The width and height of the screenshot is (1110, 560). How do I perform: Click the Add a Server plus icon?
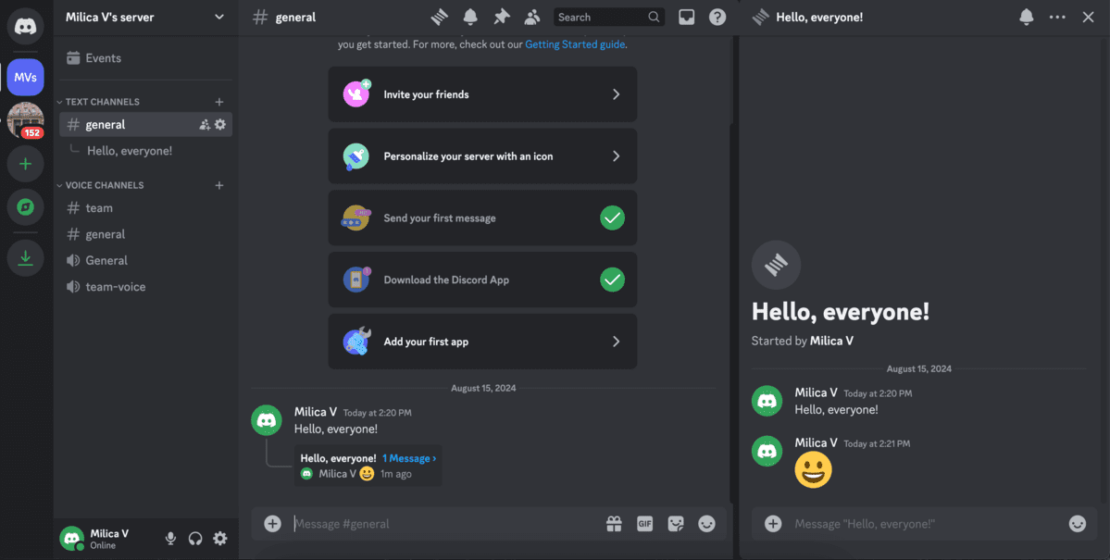pyautogui.click(x=25, y=164)
